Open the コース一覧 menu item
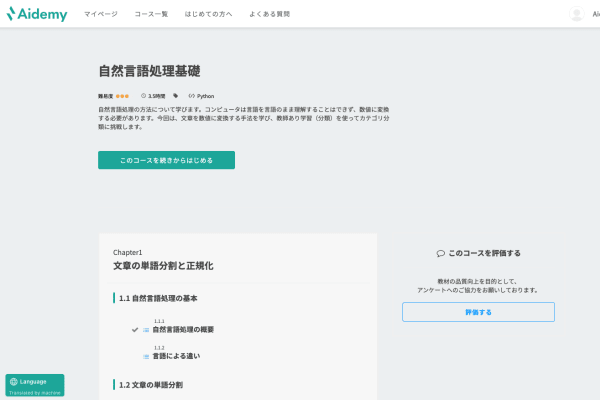Viewport: 600px width, 400px height. [151, 14]
